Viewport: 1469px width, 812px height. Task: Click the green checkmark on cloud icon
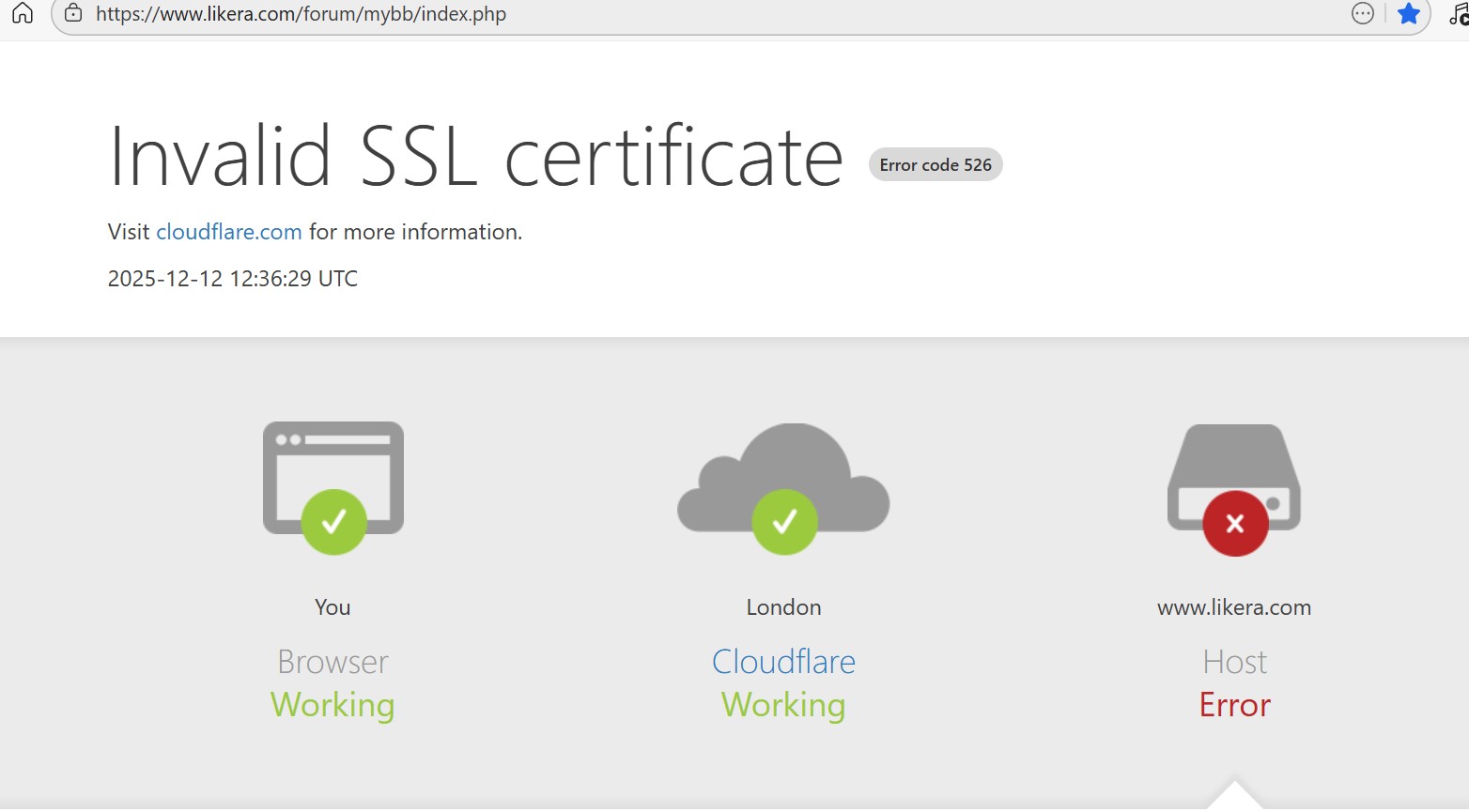tap(784, 522)
